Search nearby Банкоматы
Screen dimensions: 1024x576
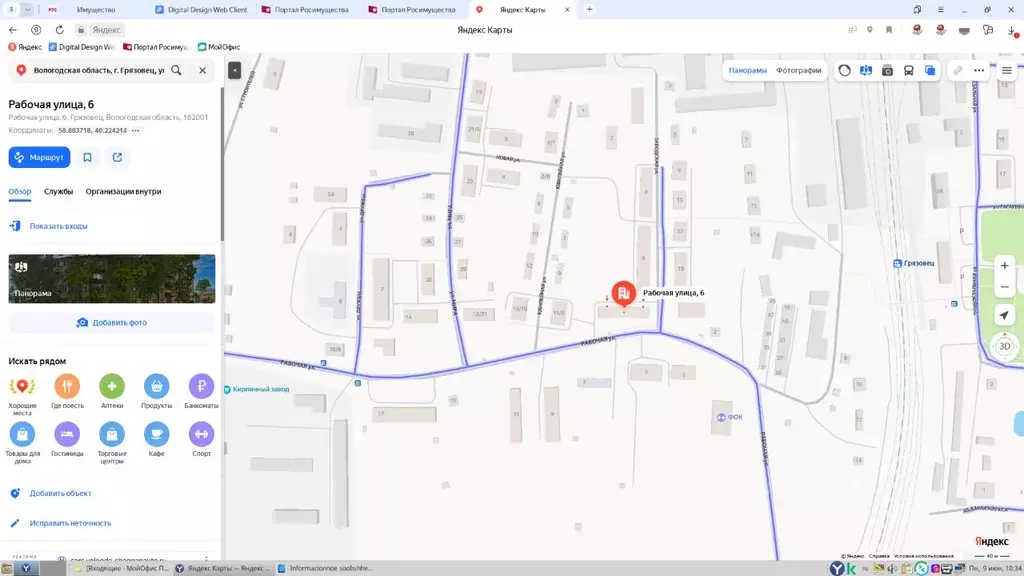point(201,392)
